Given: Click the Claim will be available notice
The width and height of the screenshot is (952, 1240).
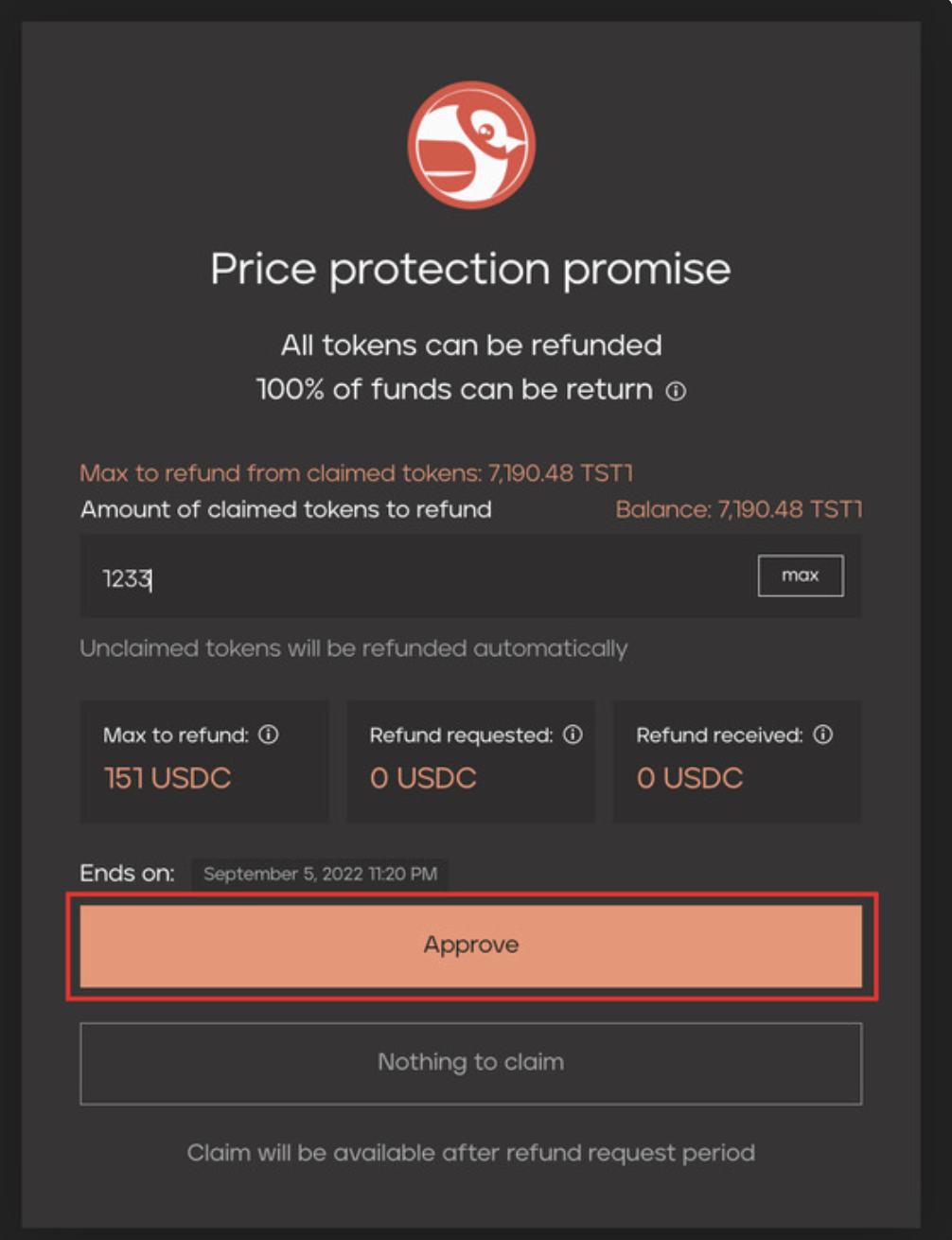Looking at the screenshot, I should pos(470,1153).
